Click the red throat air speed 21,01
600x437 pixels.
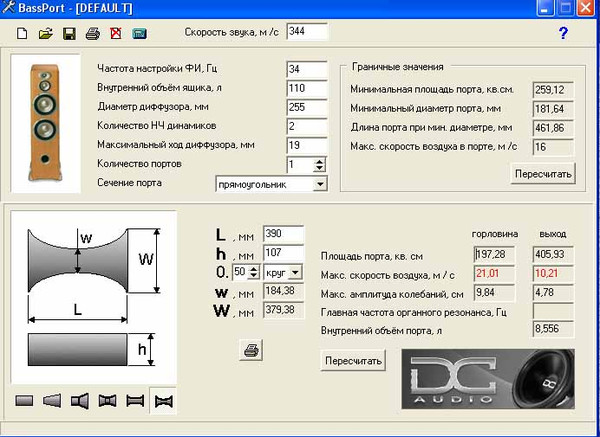pyautogui.click(x=494, y=274)
